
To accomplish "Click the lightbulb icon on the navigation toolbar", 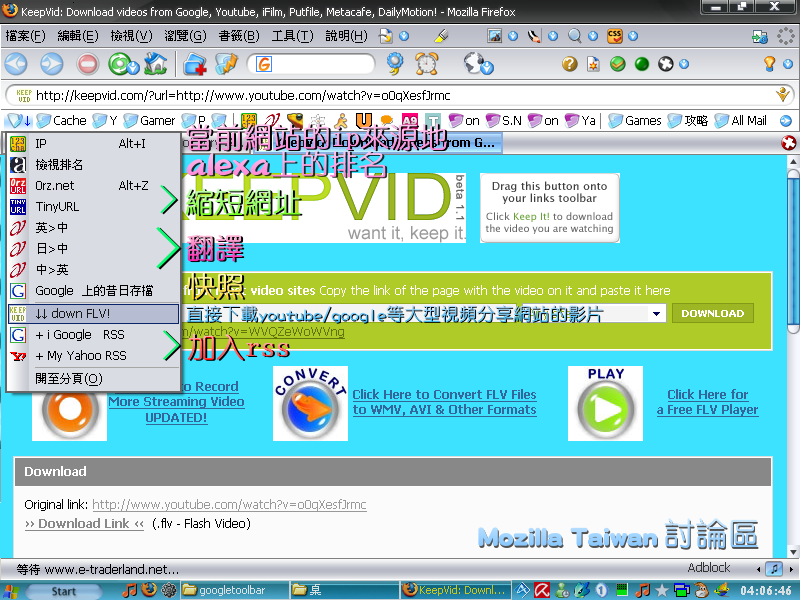I will tap(769, 64).
